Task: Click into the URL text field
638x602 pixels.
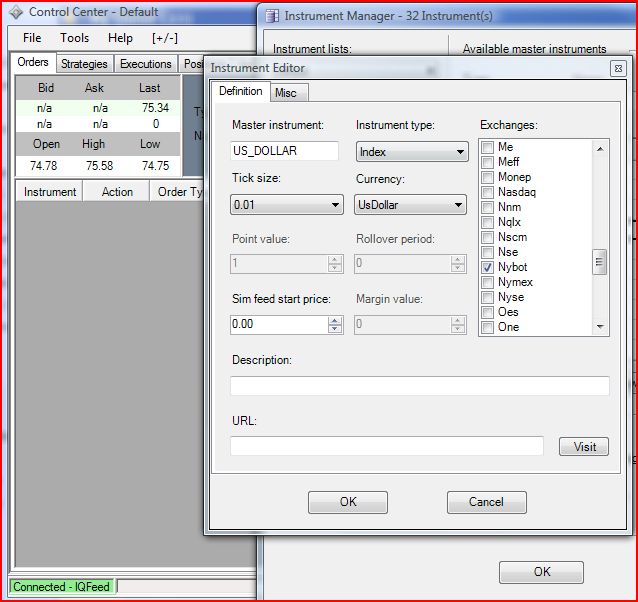Action: coord(387,446)
